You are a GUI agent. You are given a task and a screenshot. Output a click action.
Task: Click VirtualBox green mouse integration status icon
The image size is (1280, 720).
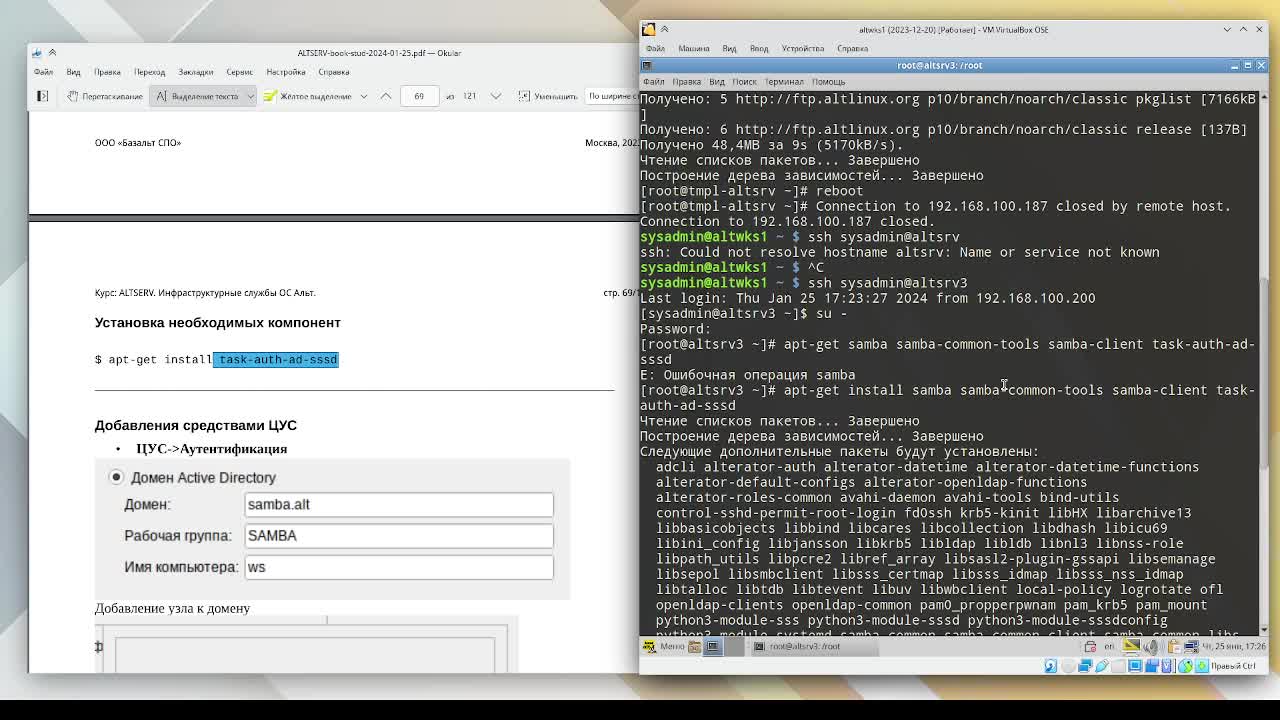tap(1185, 666)
